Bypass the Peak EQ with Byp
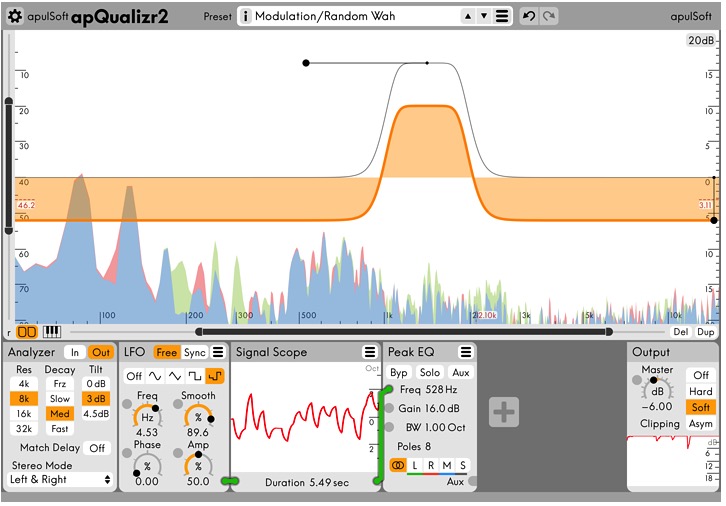The height and width of the screenshot is (506, 726). (399, 373)
